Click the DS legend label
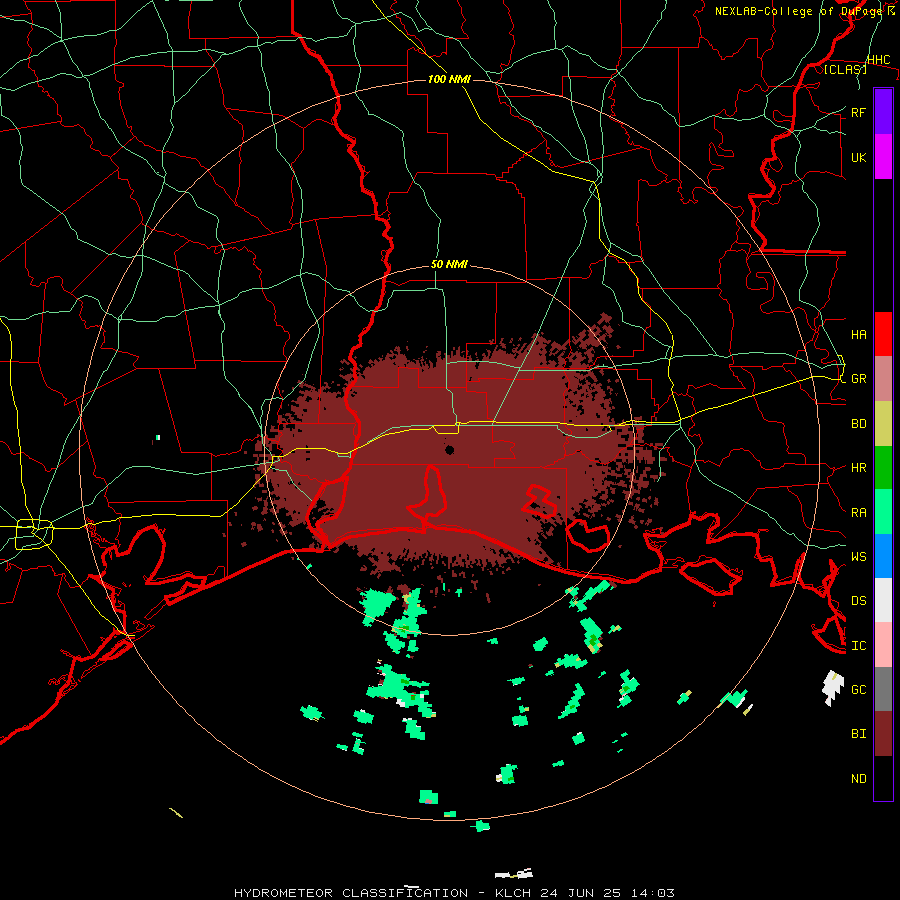900x900 pixels. point(858,601)
